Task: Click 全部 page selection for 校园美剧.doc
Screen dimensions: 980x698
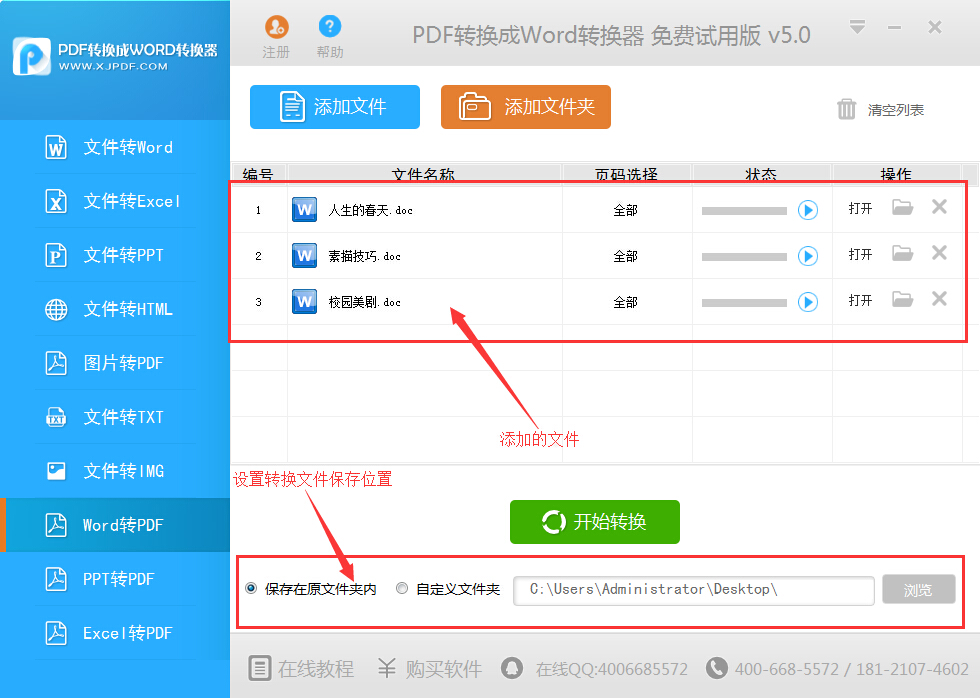Action: (625, 302)
